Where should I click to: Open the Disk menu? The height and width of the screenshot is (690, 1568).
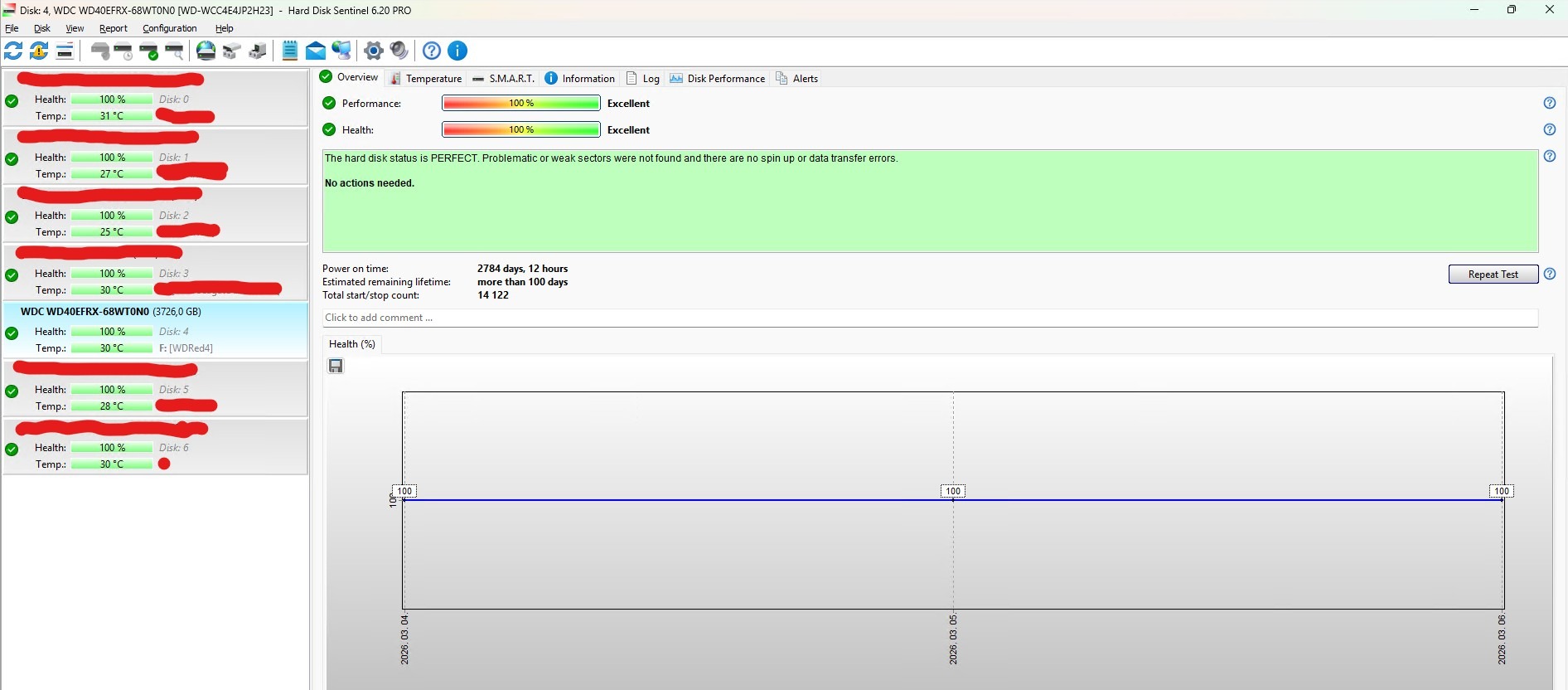pos(42,28)
